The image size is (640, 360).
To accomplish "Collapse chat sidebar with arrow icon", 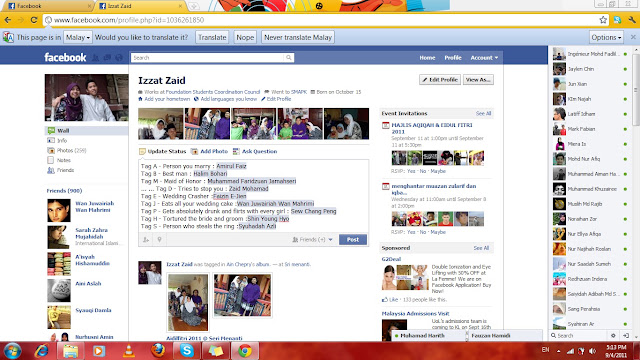I will [626, 336].
